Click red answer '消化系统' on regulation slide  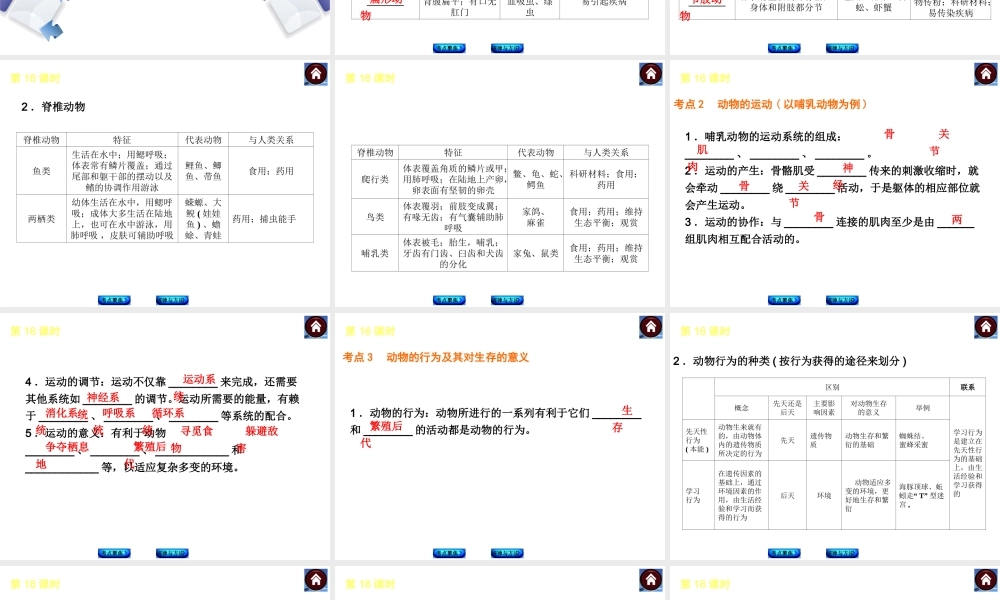tap(66, 415)
